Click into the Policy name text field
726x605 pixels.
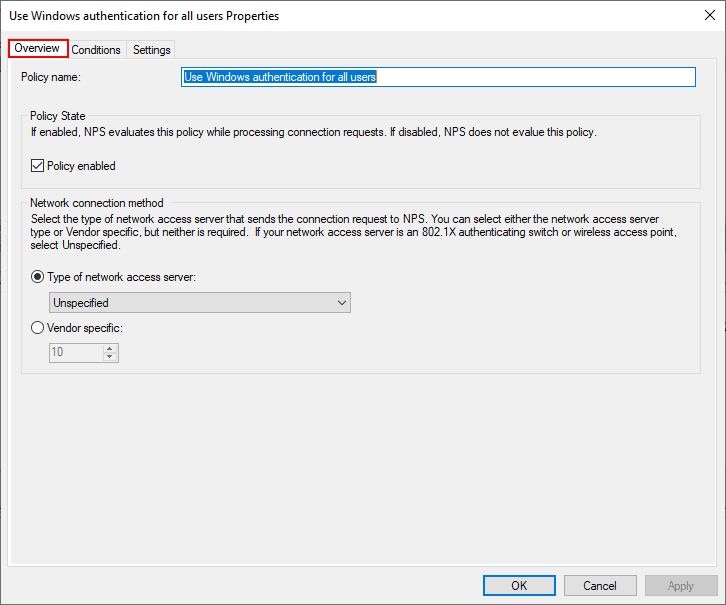click(437, 77)
